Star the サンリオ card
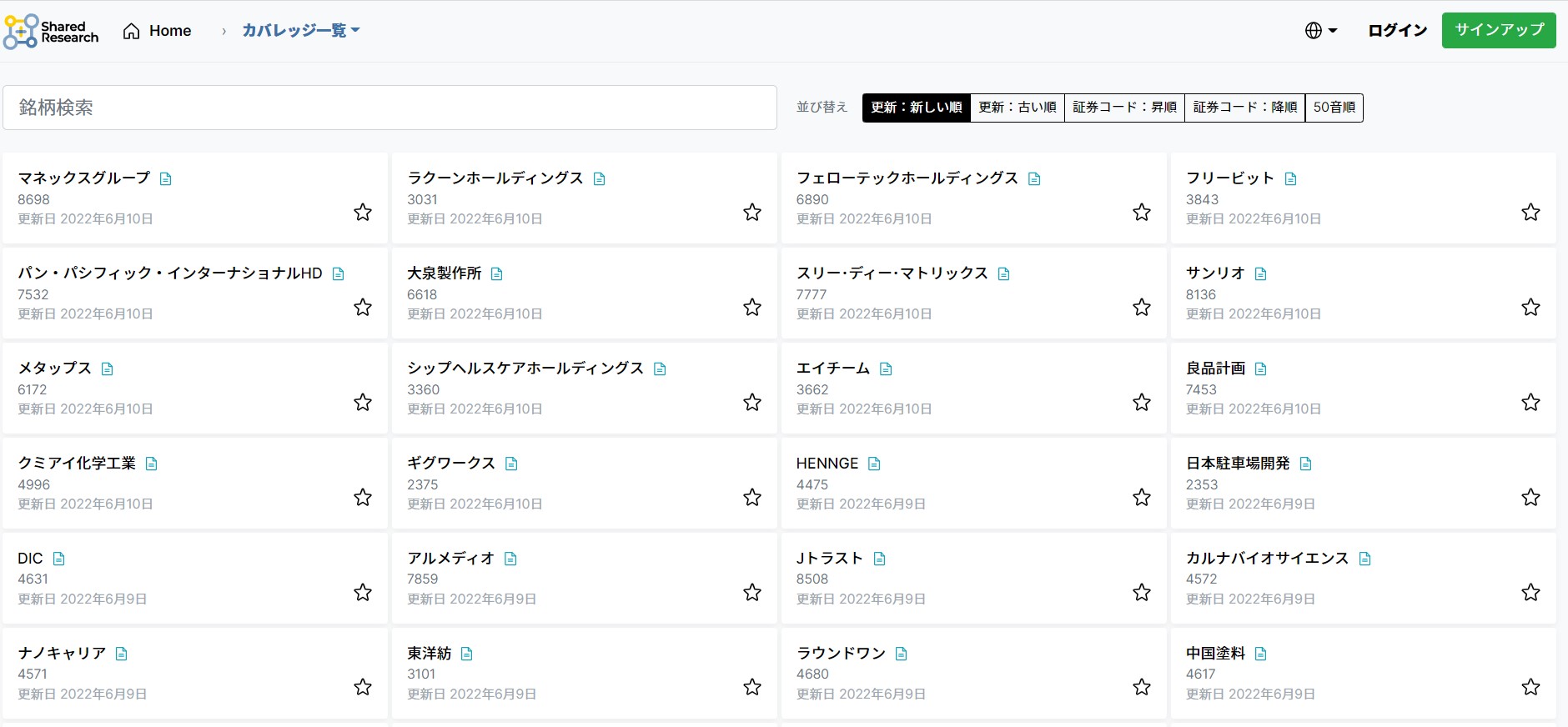This screenshot has width=1568, height=727. 1530,307
